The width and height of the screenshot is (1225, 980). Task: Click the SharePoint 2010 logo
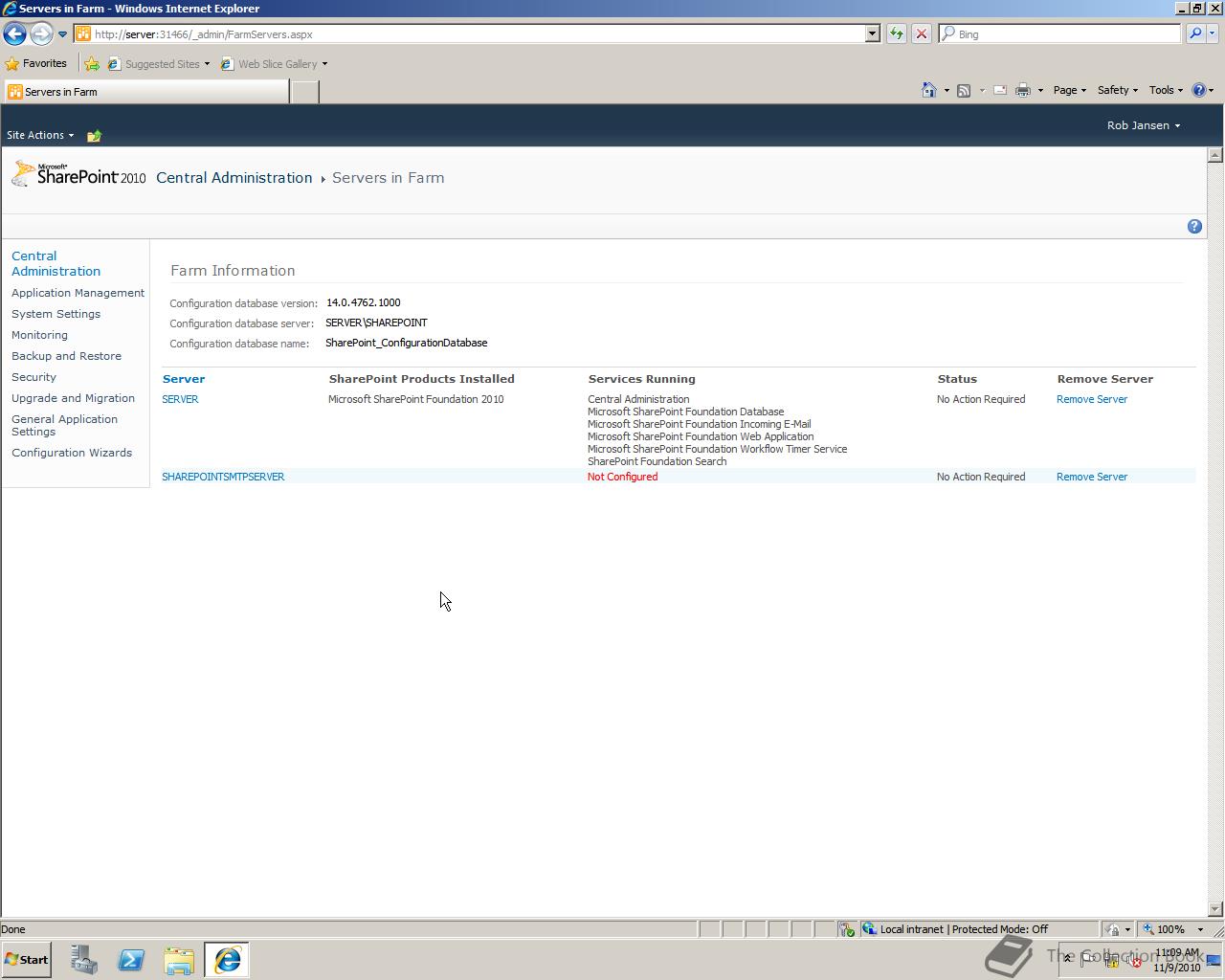[78, 174]
